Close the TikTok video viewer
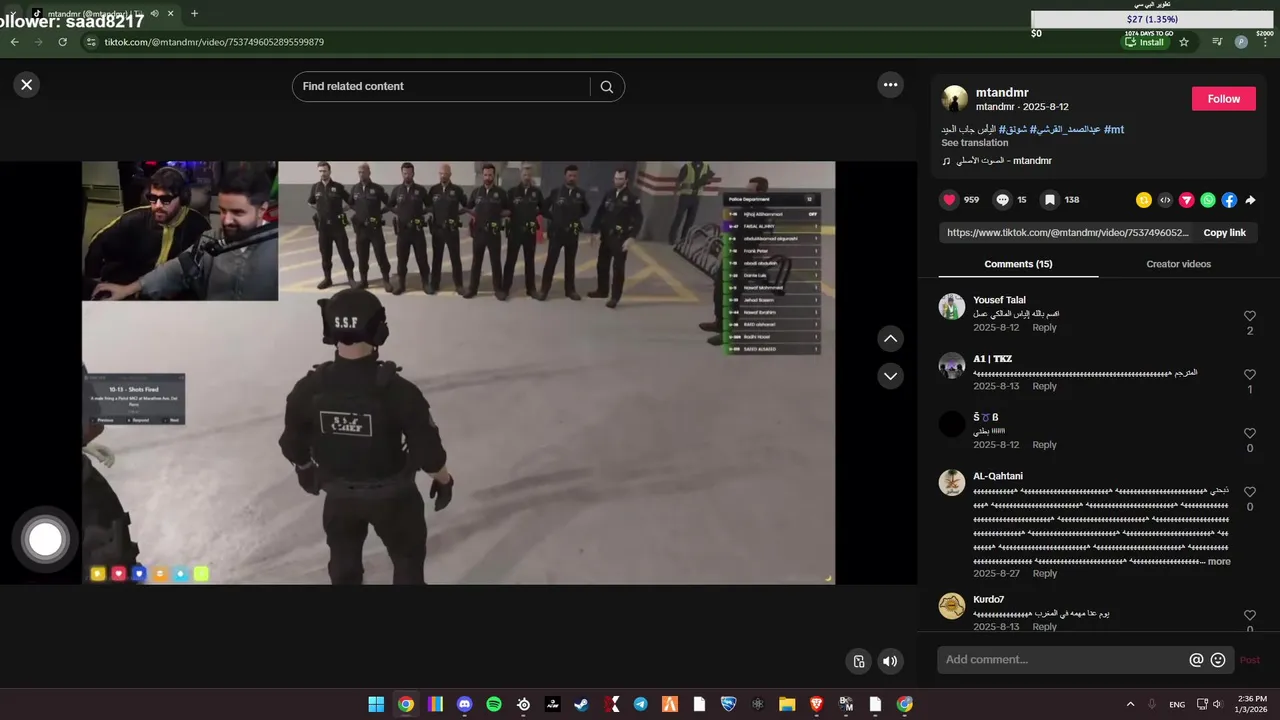This screenshot has height=720, width=1280. pos(27,85)
